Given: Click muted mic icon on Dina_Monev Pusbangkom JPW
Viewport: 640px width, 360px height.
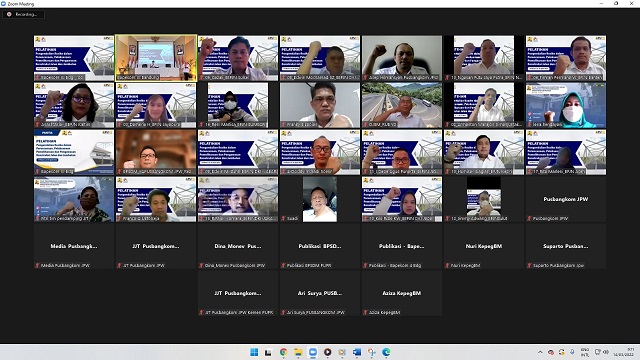Looking at the screenshot, I should click(x=201, y=266).
